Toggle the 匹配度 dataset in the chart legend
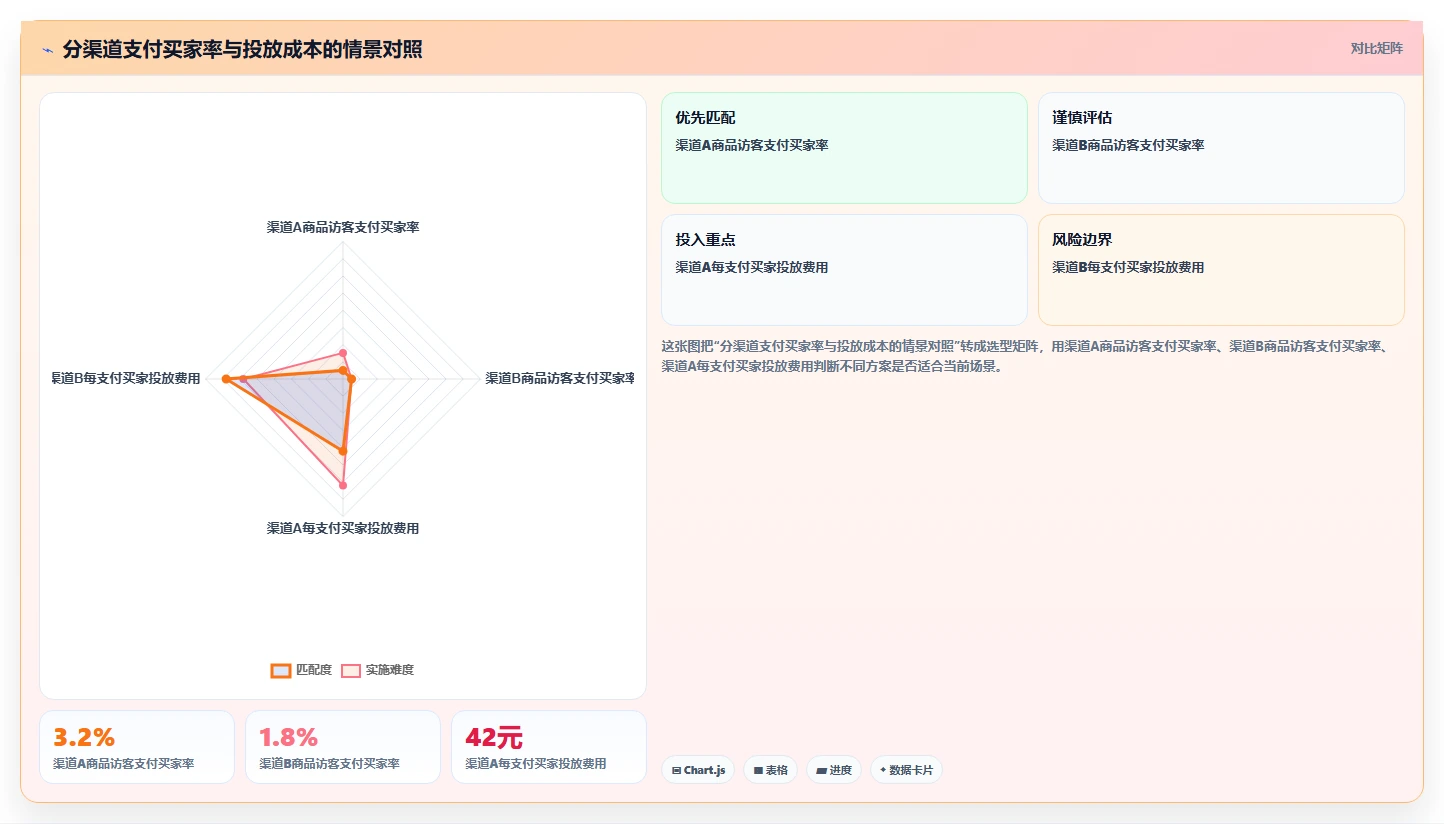1444x824 pixels. pos(301,670)
